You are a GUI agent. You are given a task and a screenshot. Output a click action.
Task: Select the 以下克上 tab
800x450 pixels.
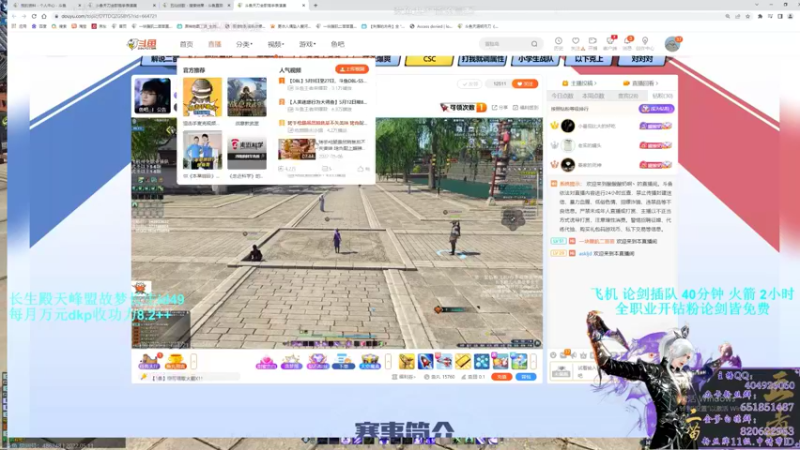coord(589,59)
